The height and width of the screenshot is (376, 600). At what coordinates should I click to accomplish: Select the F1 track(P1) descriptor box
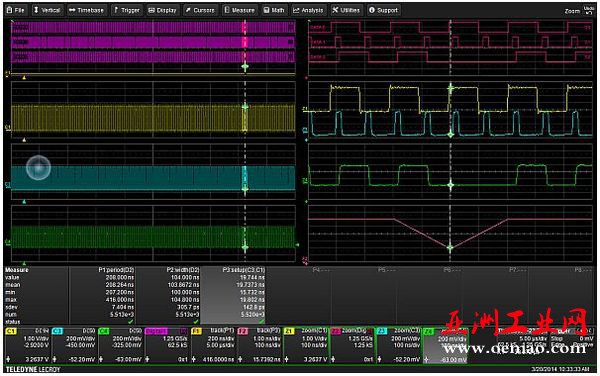(214, 345)
